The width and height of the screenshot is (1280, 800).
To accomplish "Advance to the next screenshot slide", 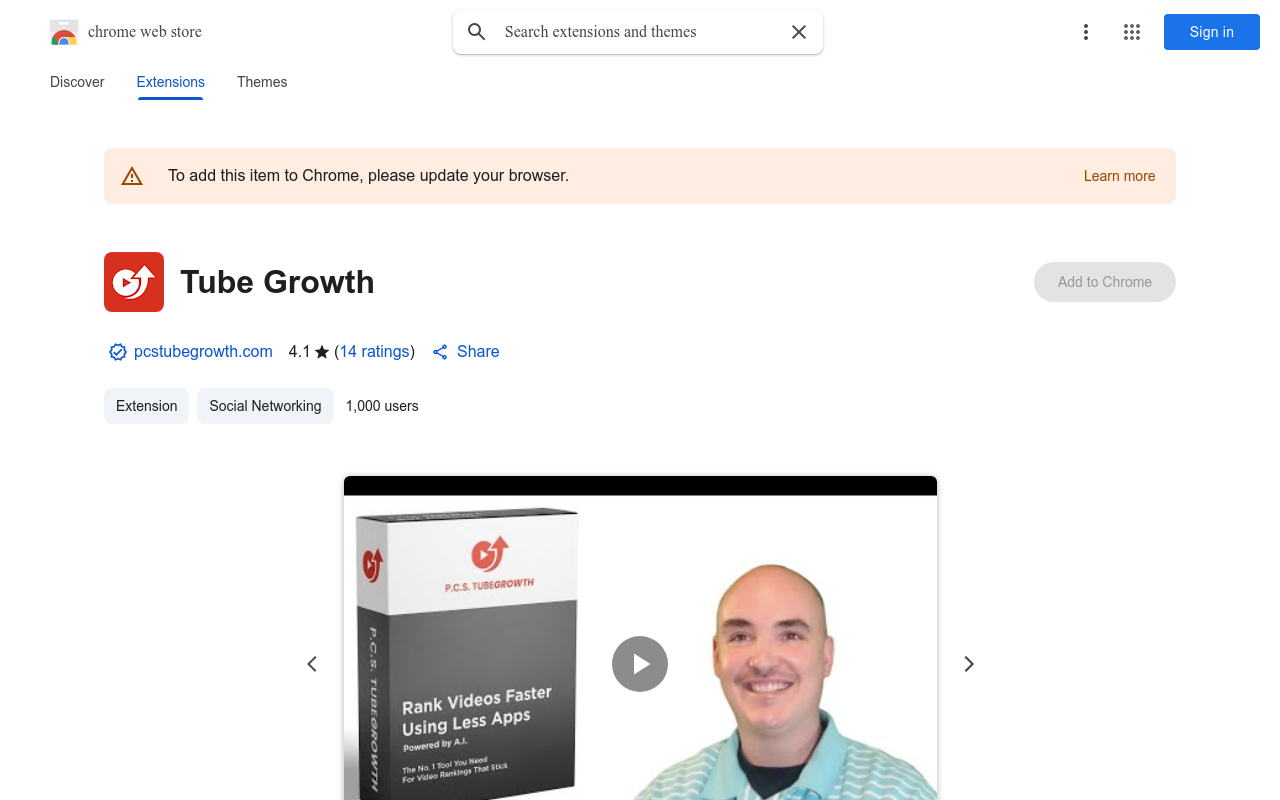I will pos(968,664).
